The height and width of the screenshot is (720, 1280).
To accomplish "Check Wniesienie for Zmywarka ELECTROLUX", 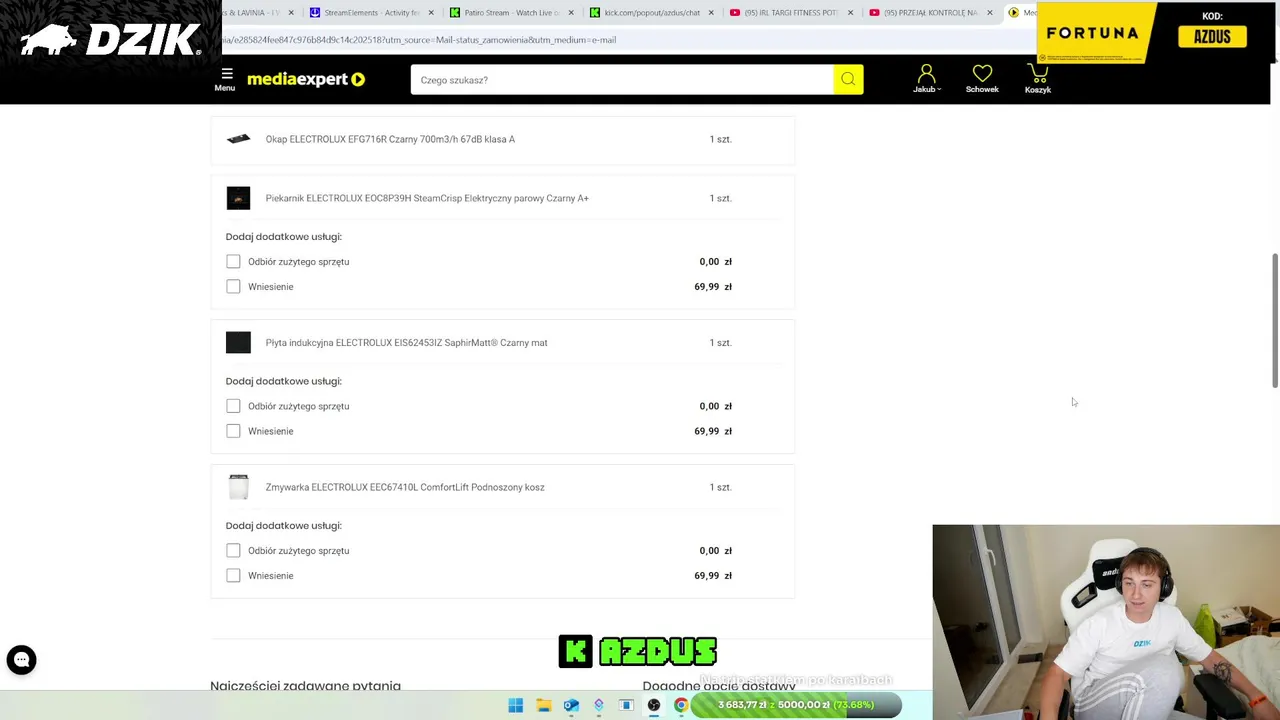I will tap(233, 576).
